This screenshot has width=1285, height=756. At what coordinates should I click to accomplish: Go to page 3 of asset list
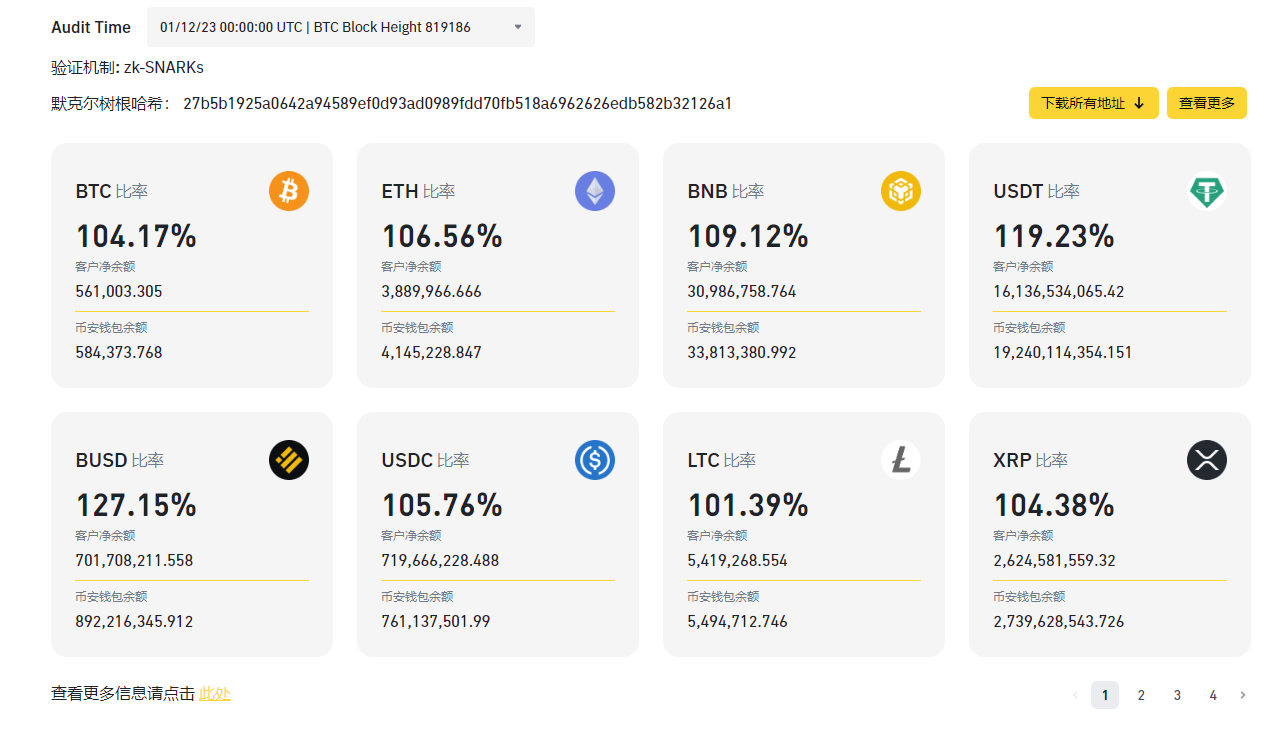pyautogui.click(x=1177, y=695)
